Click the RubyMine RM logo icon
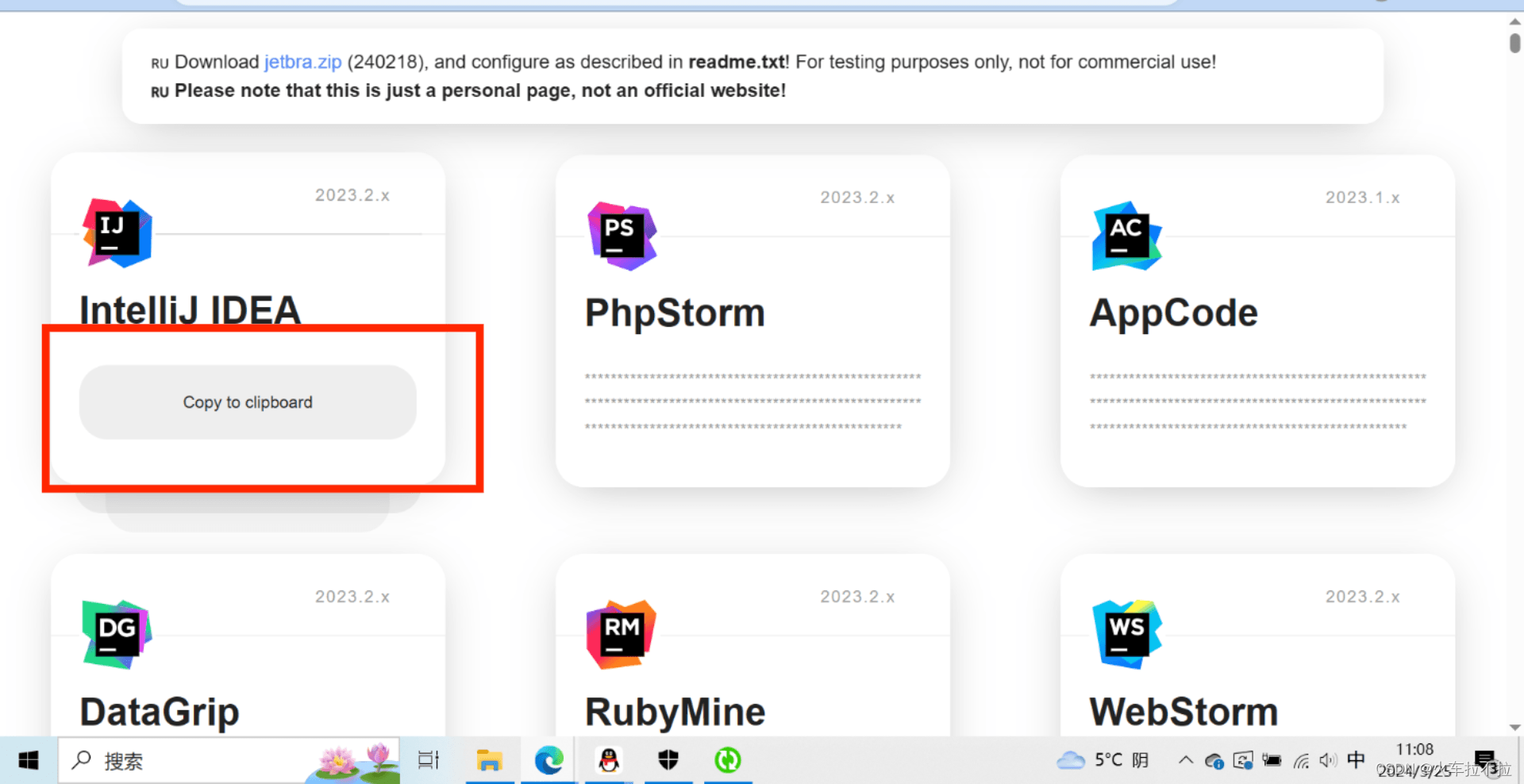 (622, 635)
